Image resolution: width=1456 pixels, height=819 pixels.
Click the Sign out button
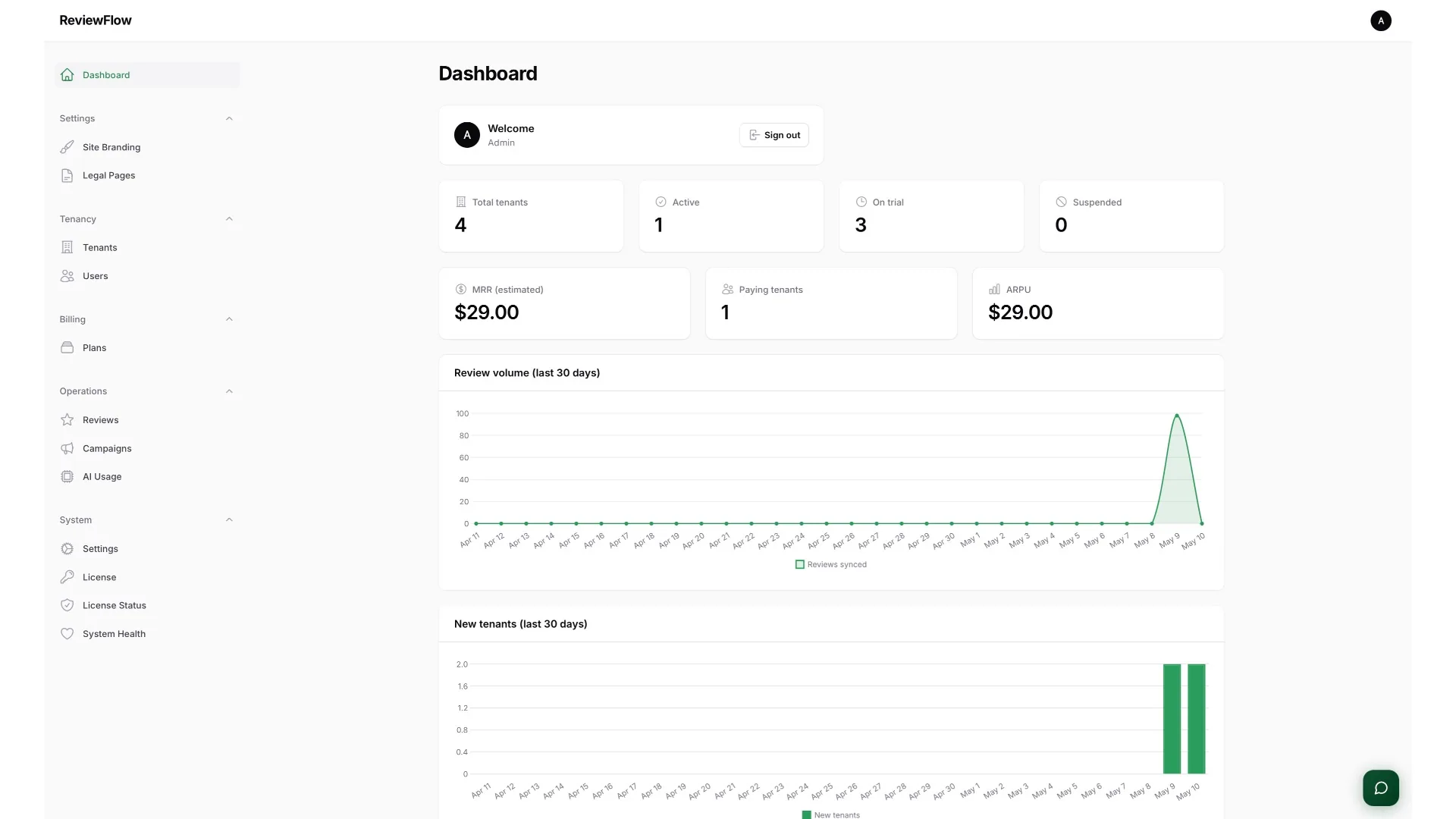773,135
